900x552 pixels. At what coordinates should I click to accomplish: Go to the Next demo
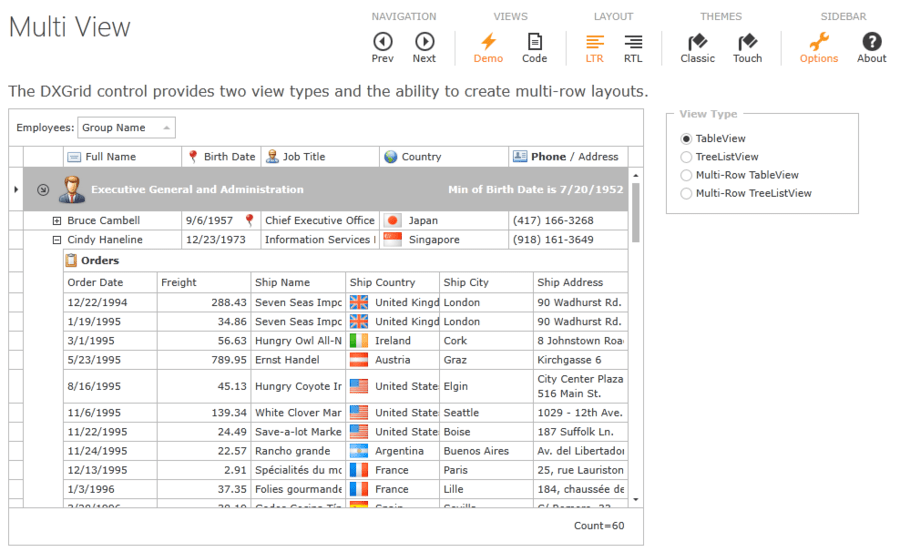click(x=424, y=46)
